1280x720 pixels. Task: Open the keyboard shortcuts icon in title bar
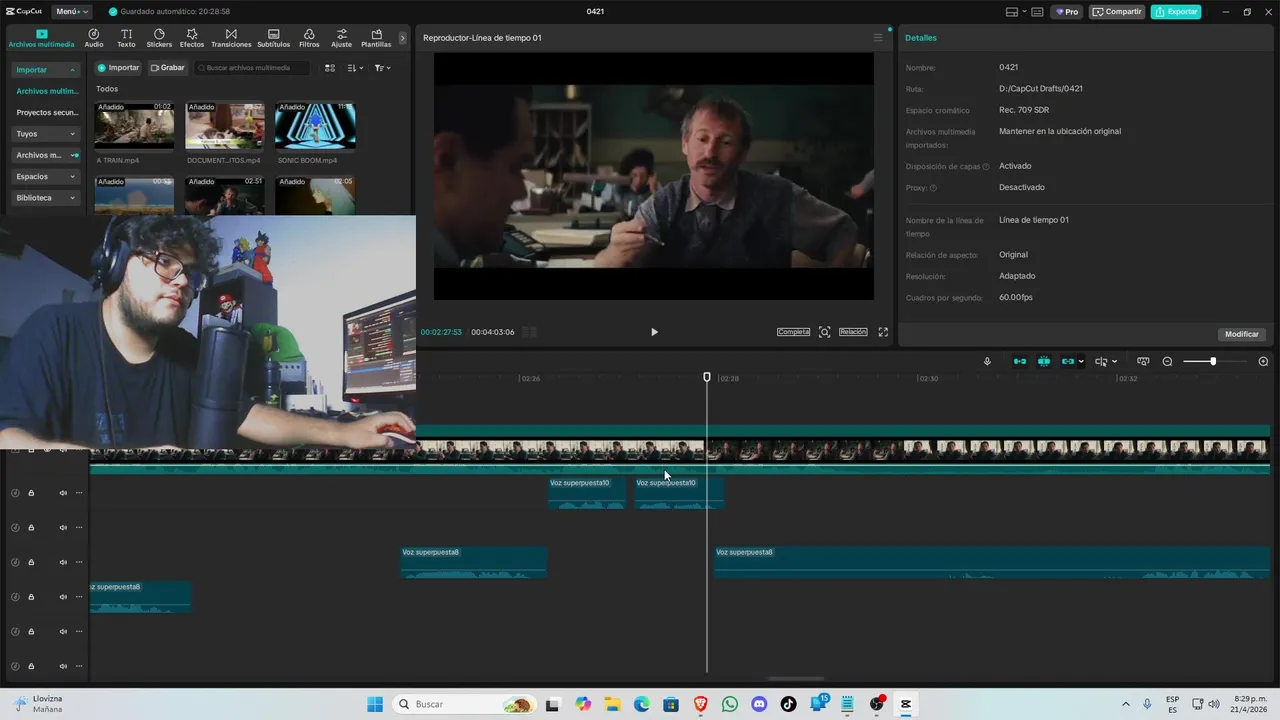coord(1037,12)
